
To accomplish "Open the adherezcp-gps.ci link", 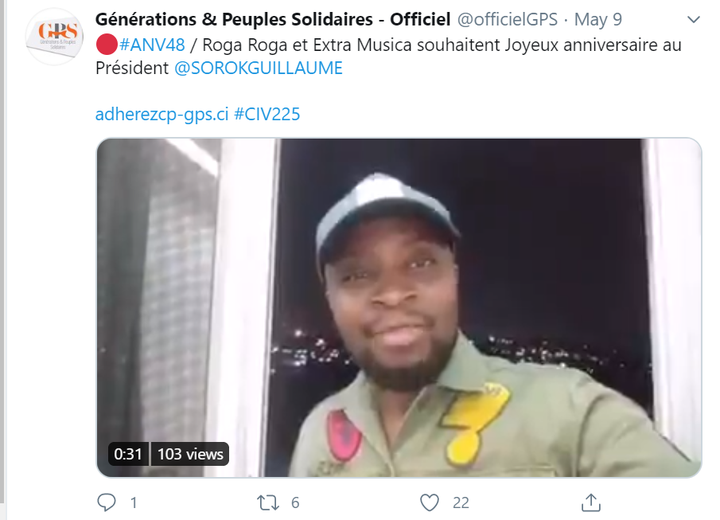I will pos(162,114).
